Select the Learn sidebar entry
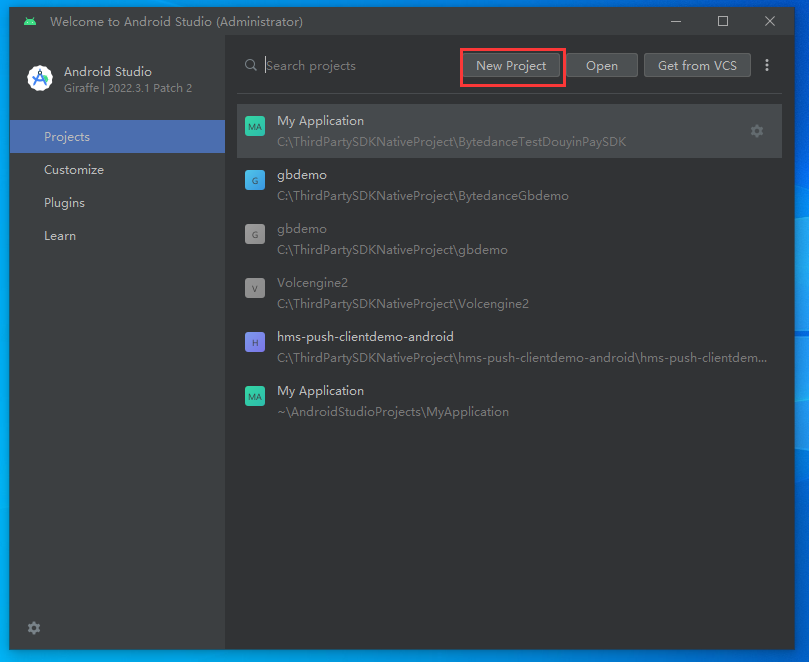Image resolution: width=809 pixels, height=662 pixels. click(60, 235)
